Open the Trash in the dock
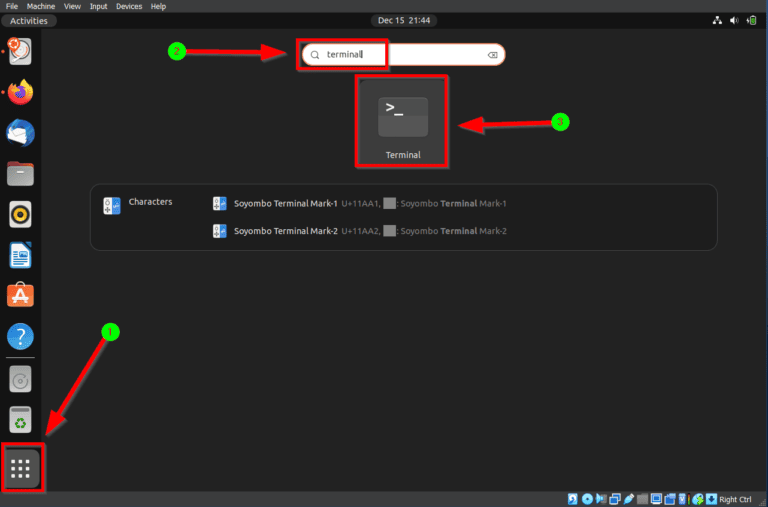 pyautogui.click(x=20, y=420)
